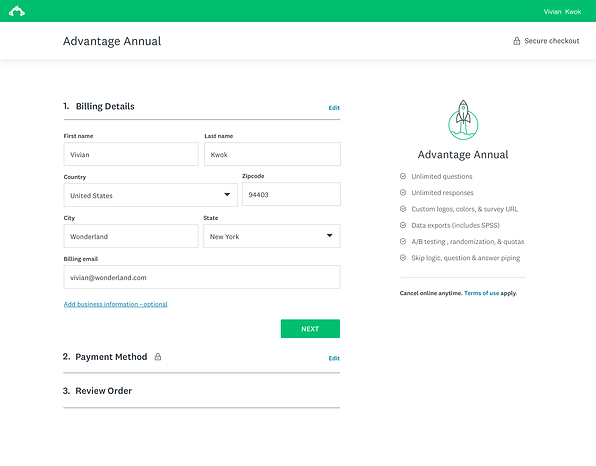The height and width of the screenshot is (466, 596).
Task: Click 'Skip logic, question & answer piping' text
Action: point(466,258)
